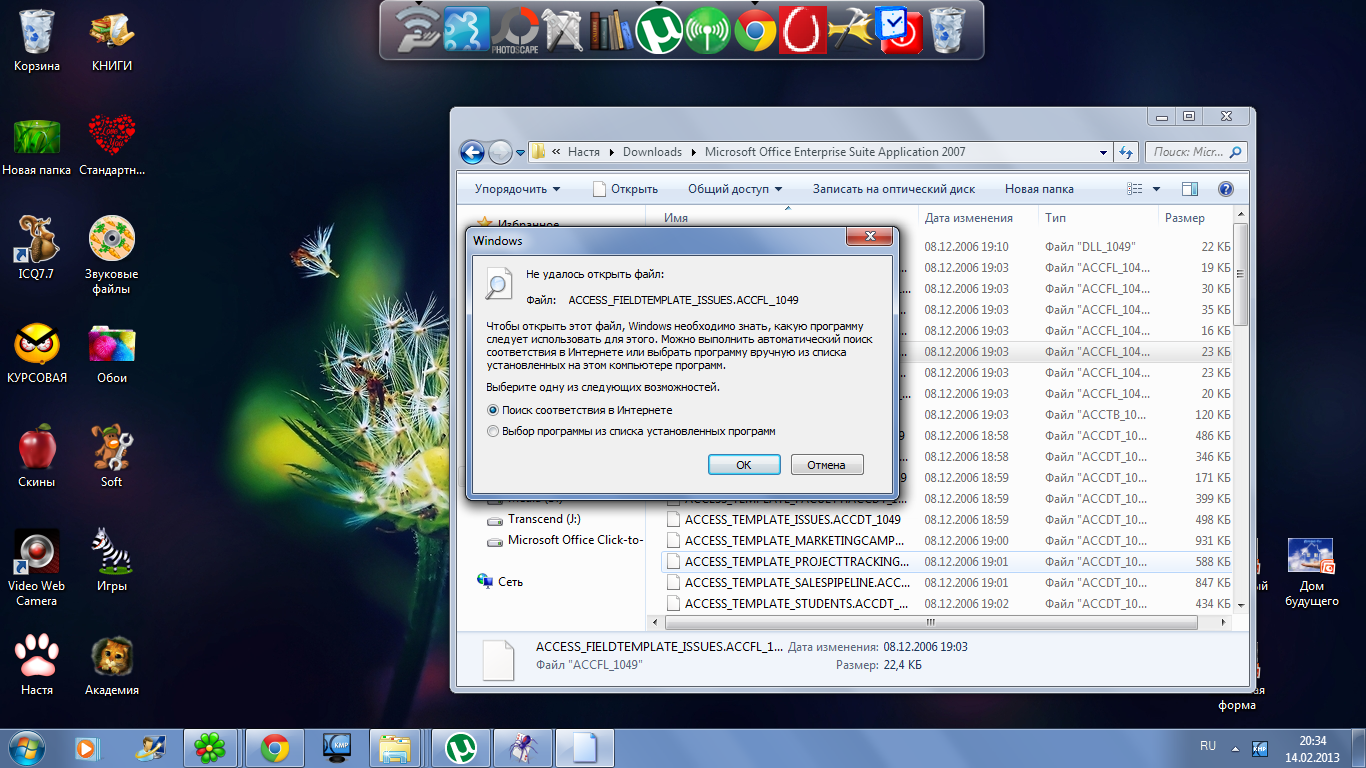Image resolution: width=1366 pixels, height=768 pixels.
Task: Select Выбор программы из списка option
Action: [x=631, y=431]
